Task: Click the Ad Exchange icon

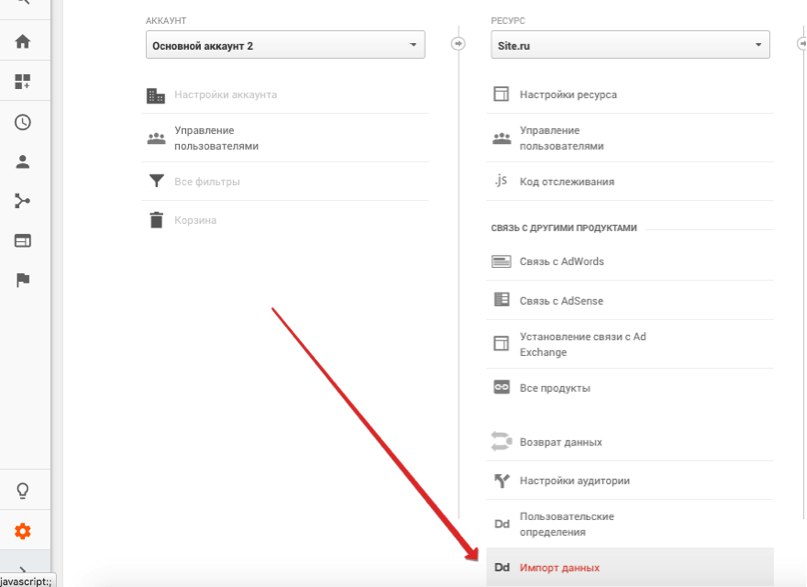Action: coord(501,343)
